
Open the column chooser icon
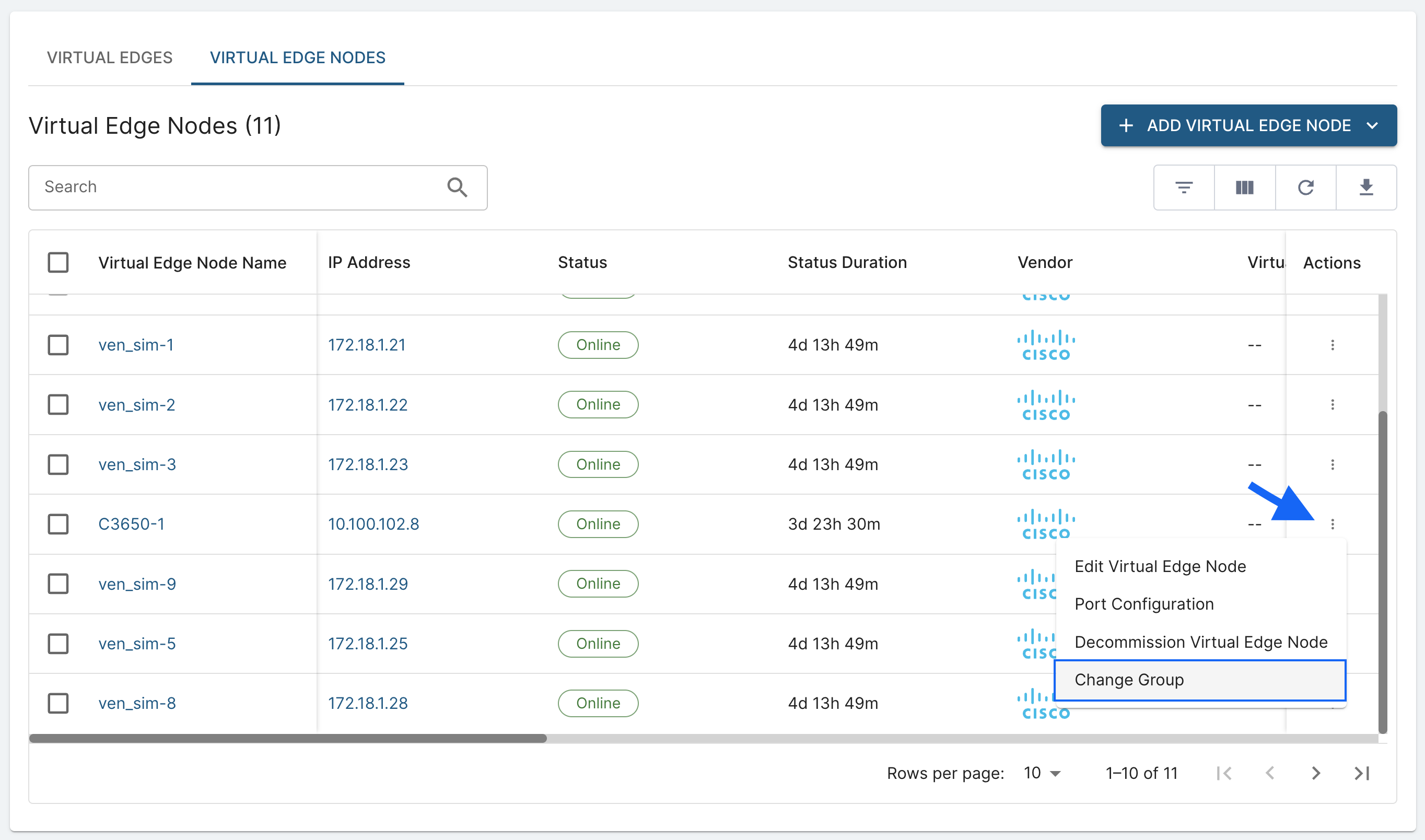pos(1244,188)
